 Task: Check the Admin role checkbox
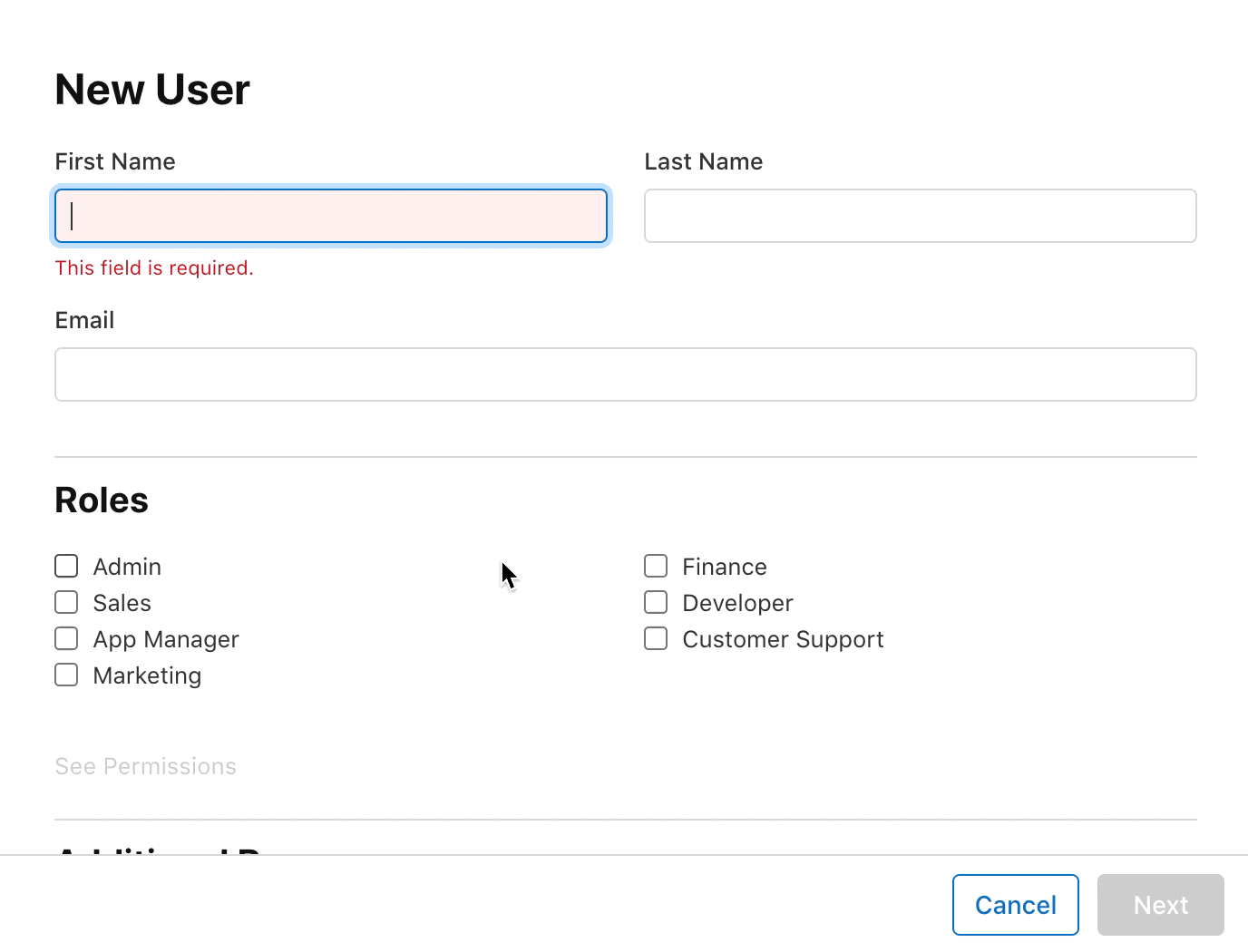(x=66, y=566)
